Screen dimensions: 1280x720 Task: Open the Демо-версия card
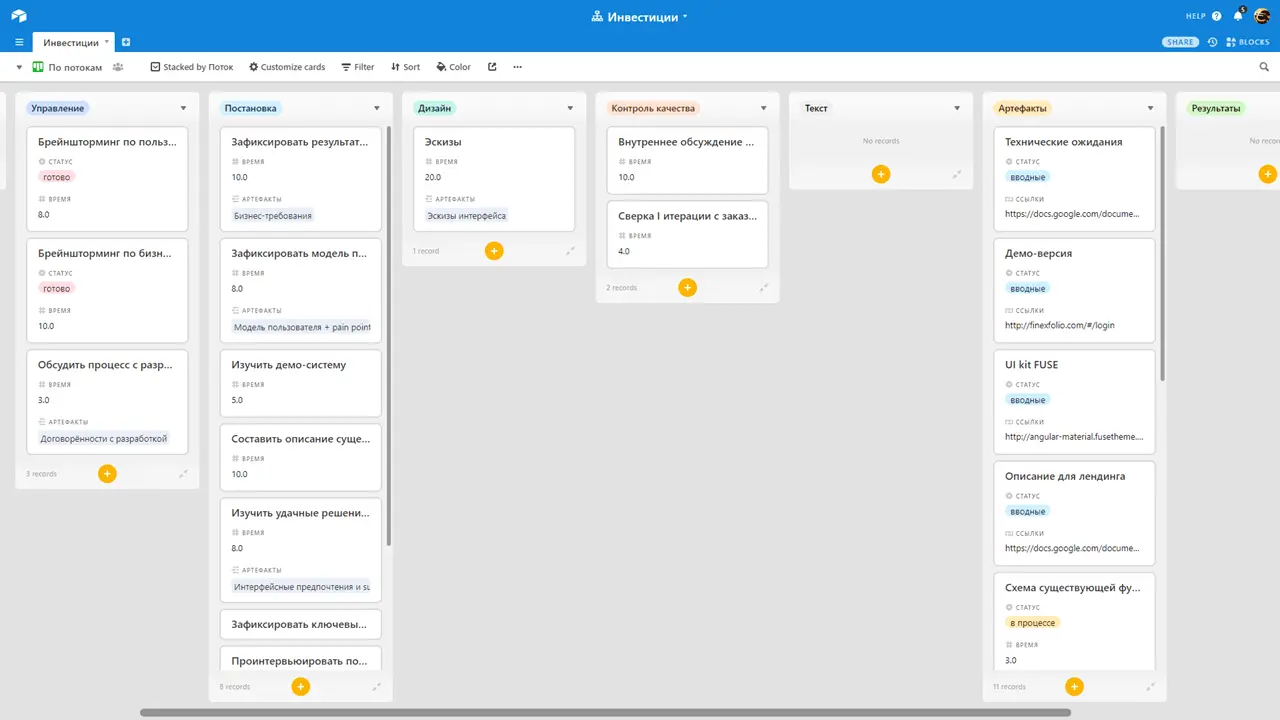tap(1074, 290)
